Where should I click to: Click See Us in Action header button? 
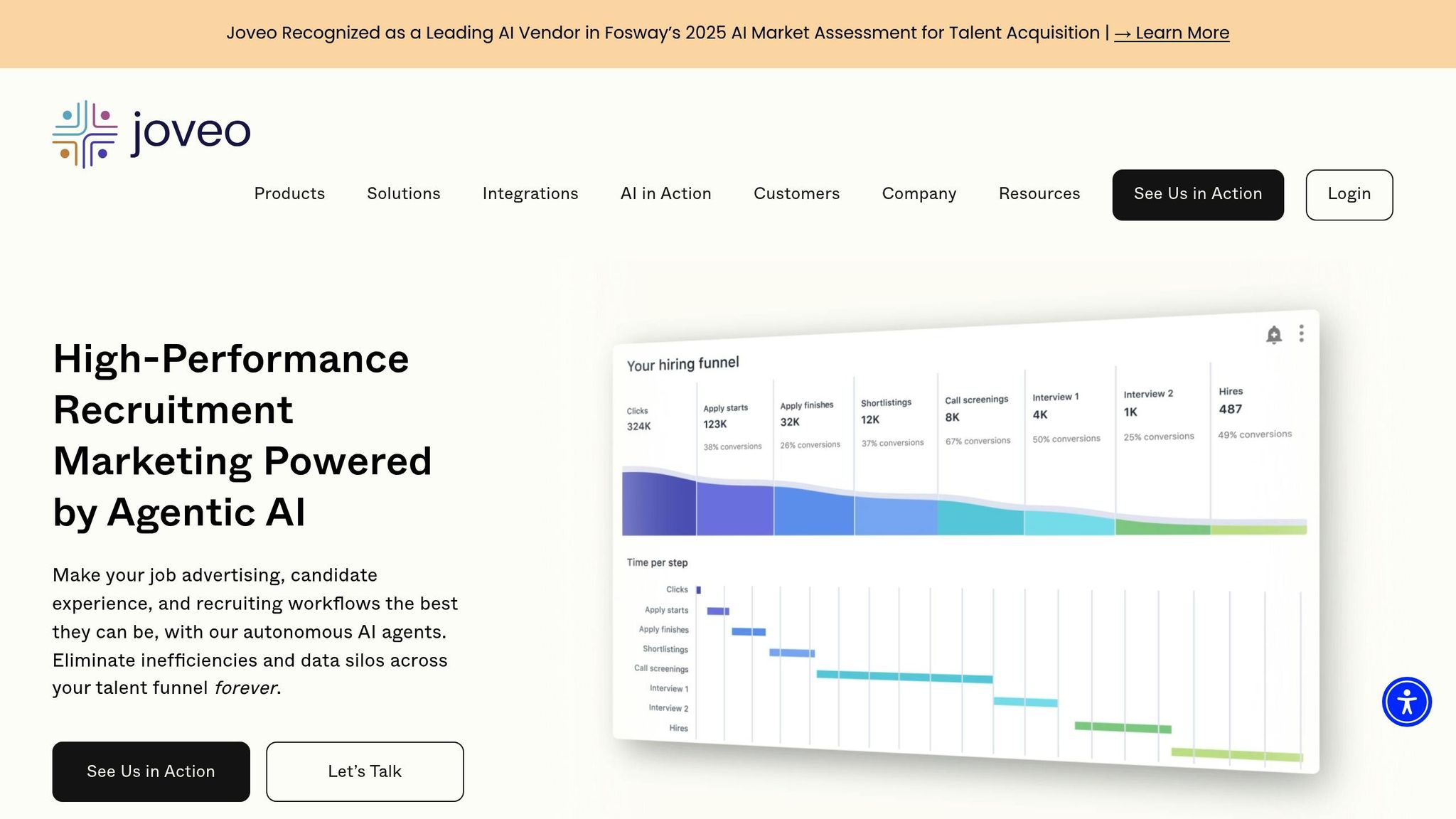1197,194
